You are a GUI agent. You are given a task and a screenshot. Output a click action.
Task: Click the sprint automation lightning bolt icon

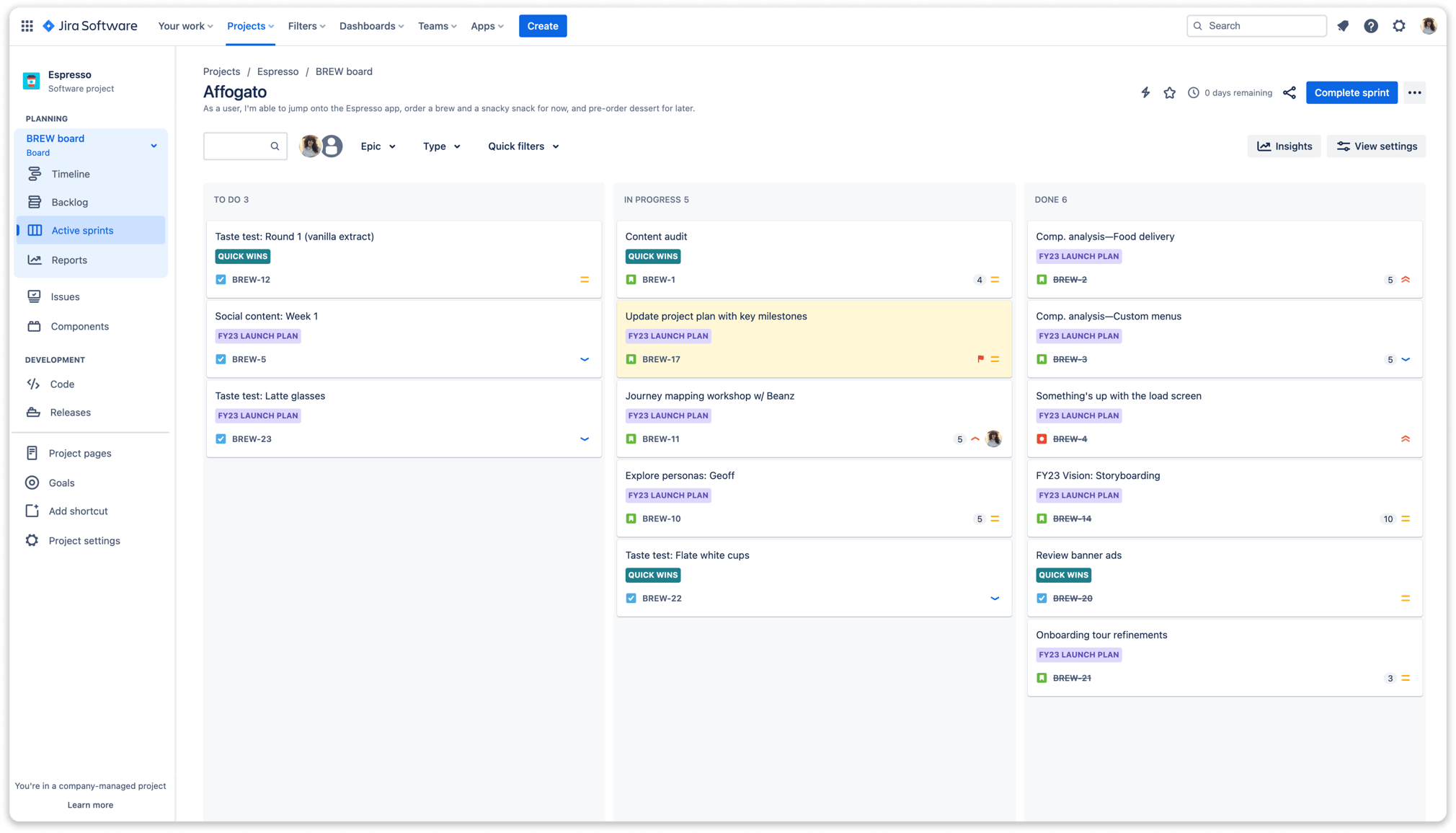1145,92
